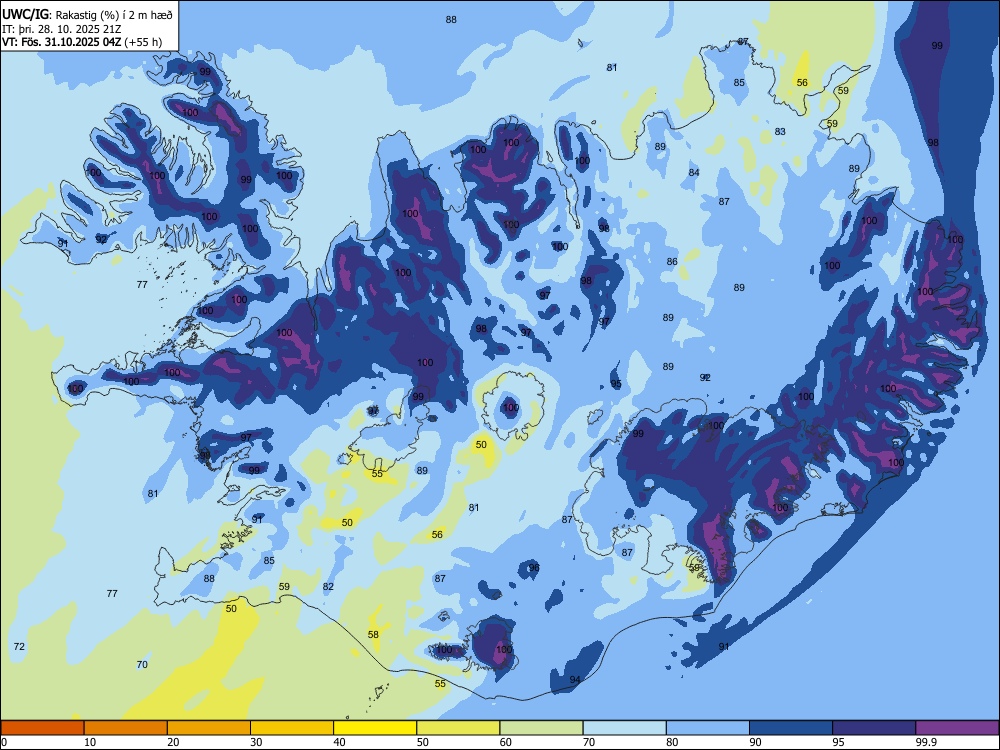
Task: Click the dark orange 0–10 legend swatch
Action: (42, 728)
